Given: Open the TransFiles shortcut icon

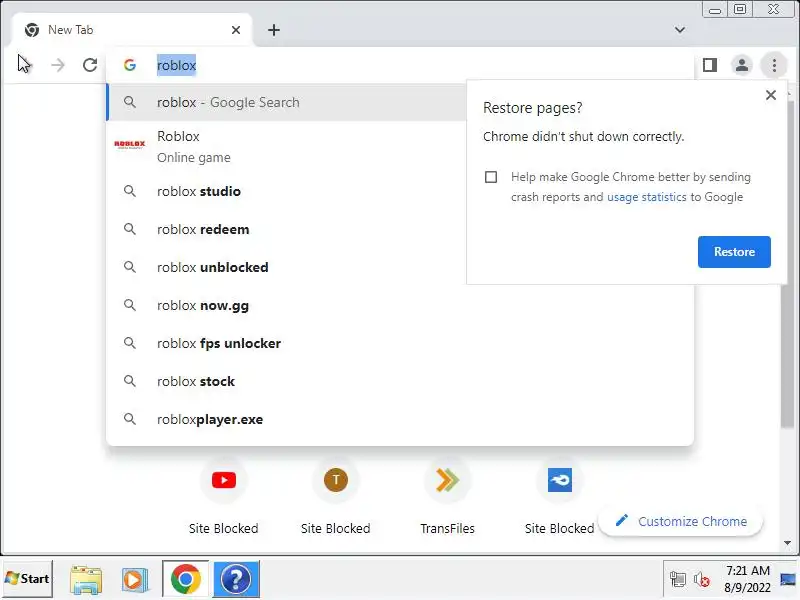Looking at the screenshot, I should pos(447,480).
